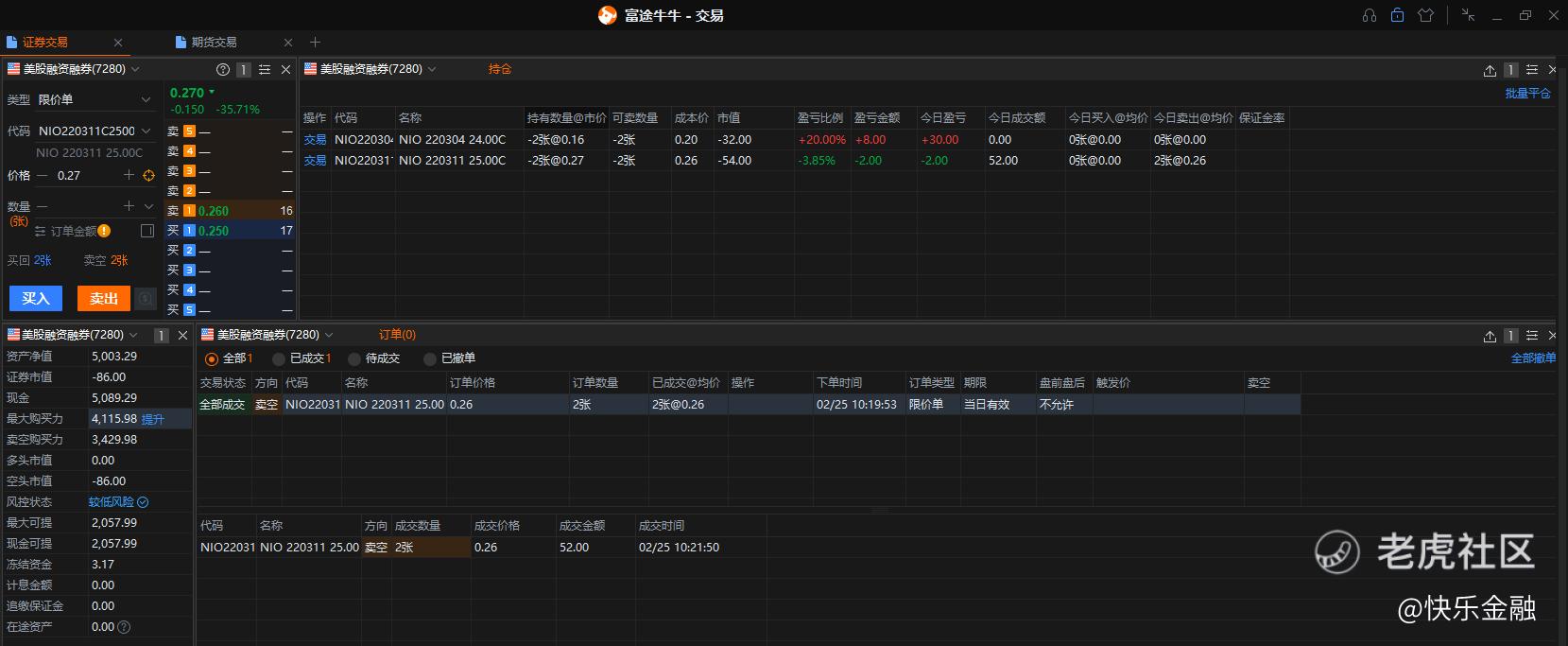Add a new tab with plus icon
Image resolution: width=1568 pixels, height=646 pixels.
(316, 43)
